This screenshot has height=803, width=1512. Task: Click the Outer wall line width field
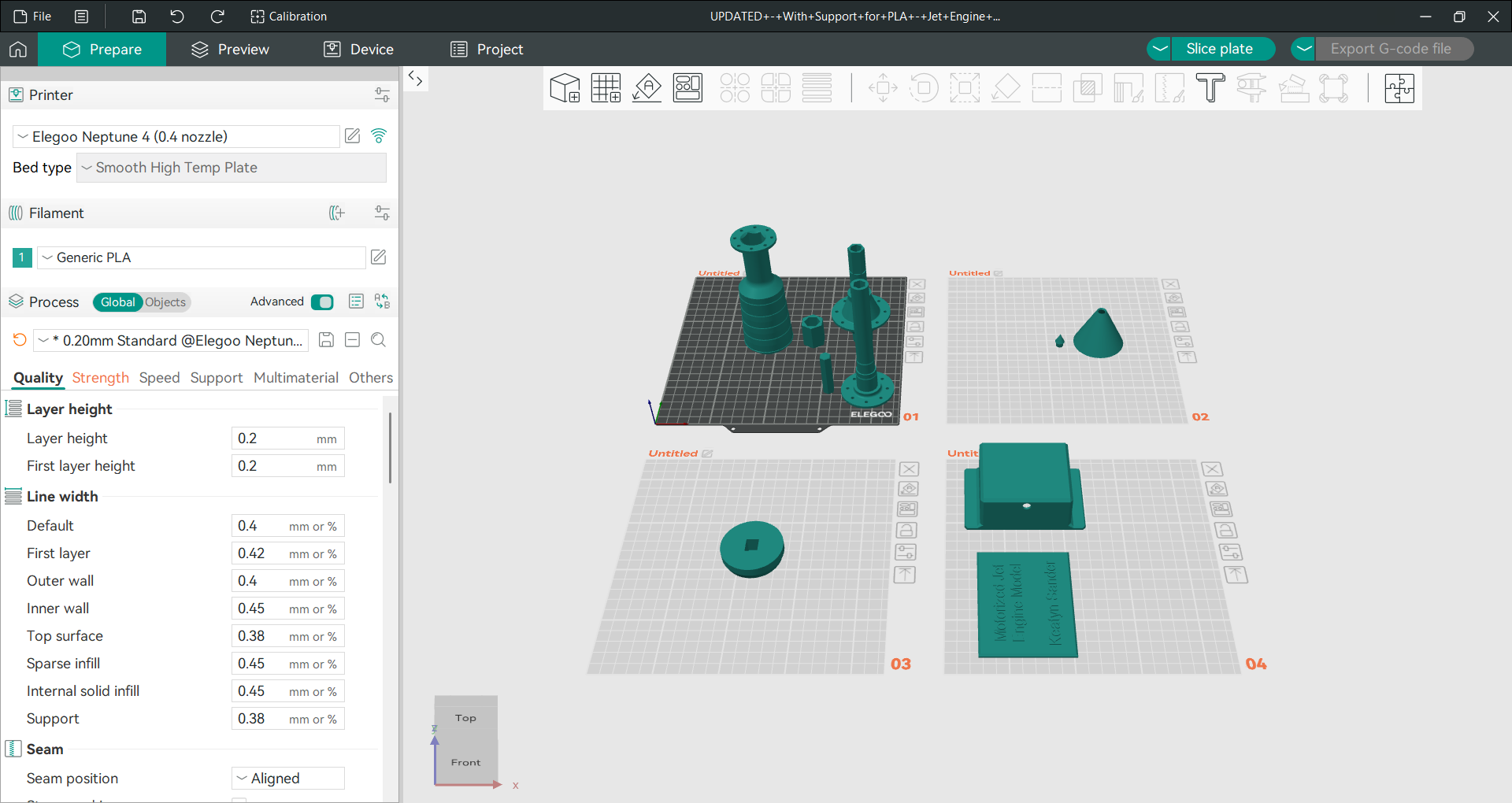coord(288,581)
